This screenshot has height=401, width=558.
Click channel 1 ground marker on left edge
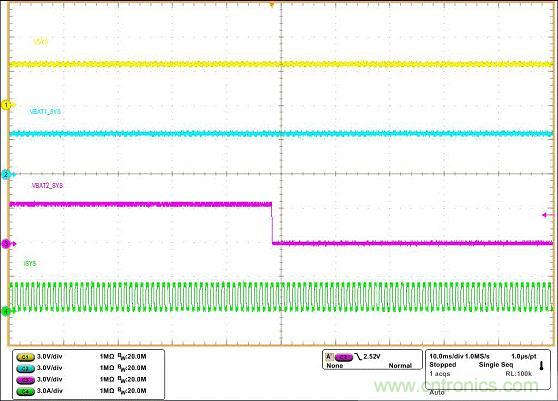pyautogui.click(x=6, y=105)
